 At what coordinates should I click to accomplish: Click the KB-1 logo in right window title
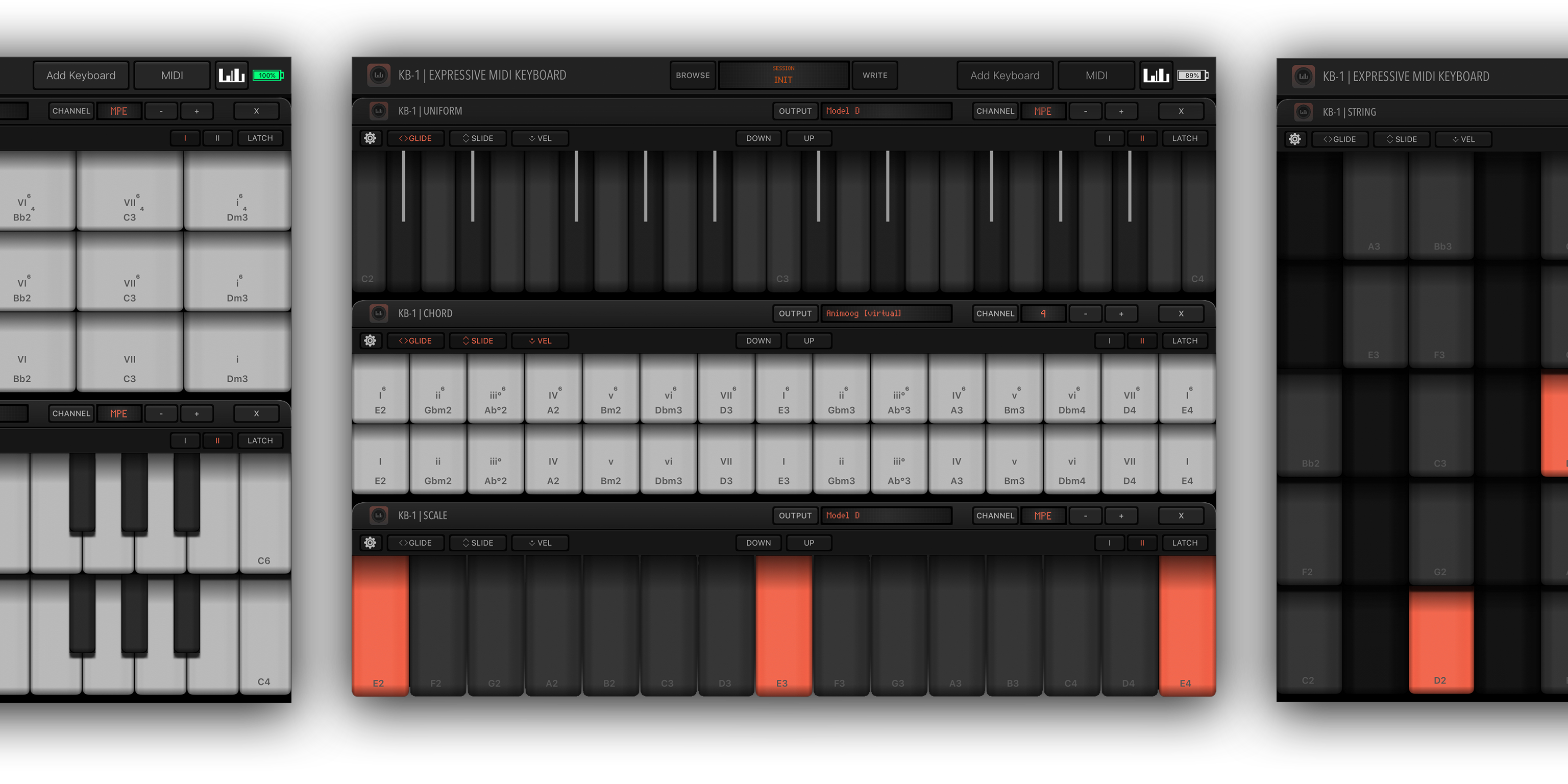(x=1303, y=76)
